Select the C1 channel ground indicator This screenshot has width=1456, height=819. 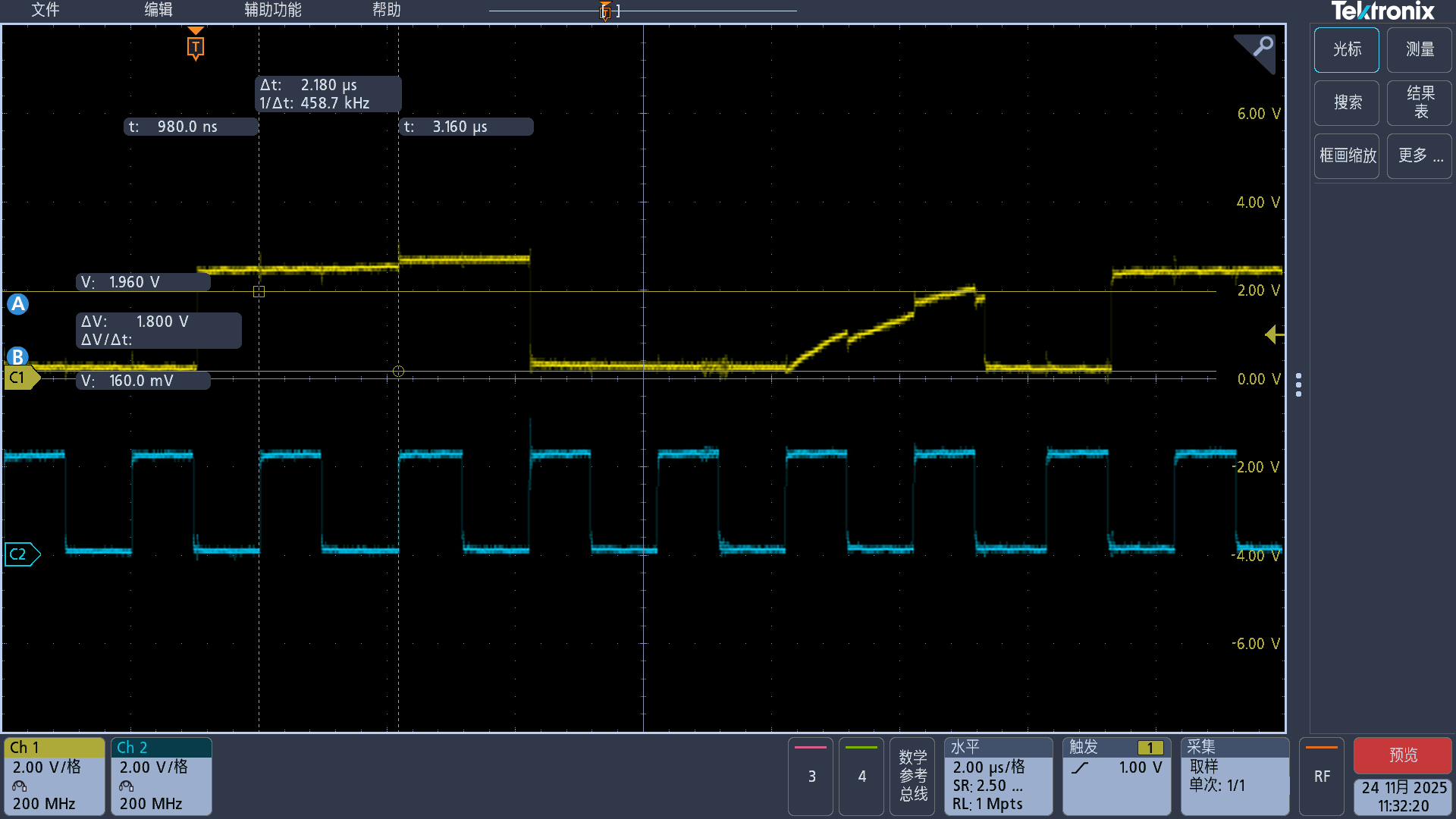20,378
